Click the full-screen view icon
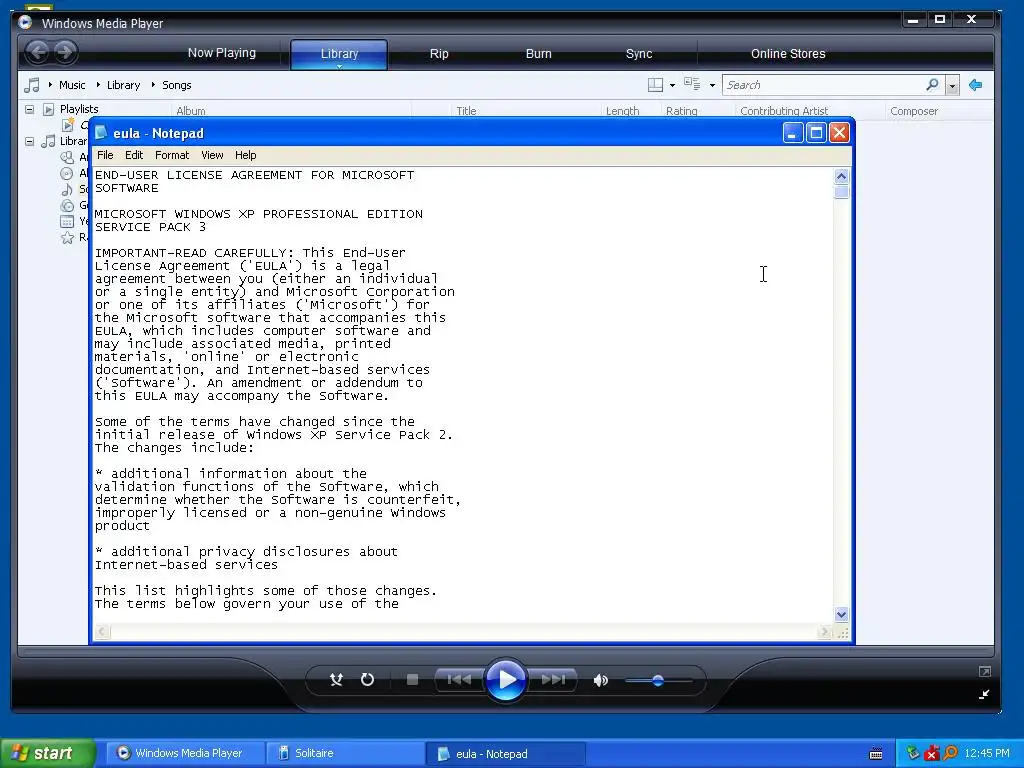The height and width of the screenshot is (768, 1024). pos(985,671)
